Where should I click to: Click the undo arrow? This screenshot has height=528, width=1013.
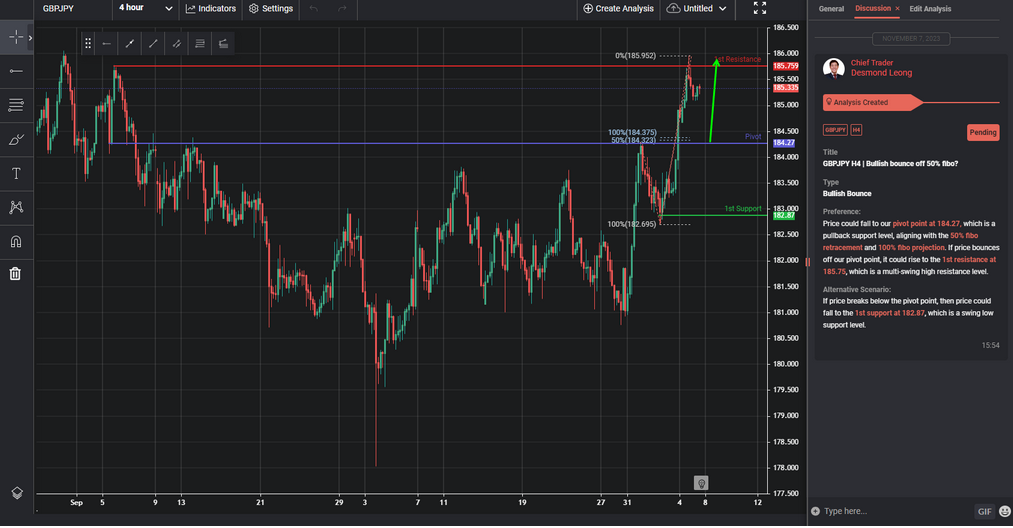314,8
